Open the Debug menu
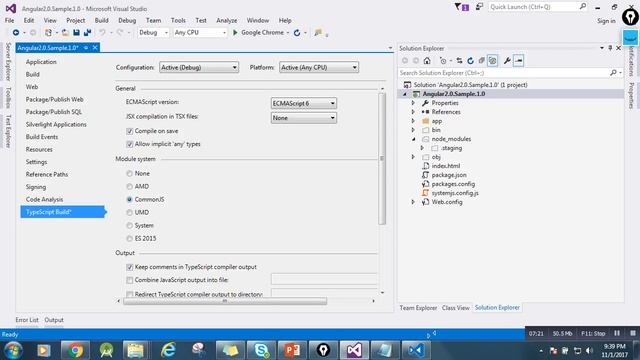Image resolution: width=640 pixels, height=360 pixels. pyautogui.click(x=127, y=20)
